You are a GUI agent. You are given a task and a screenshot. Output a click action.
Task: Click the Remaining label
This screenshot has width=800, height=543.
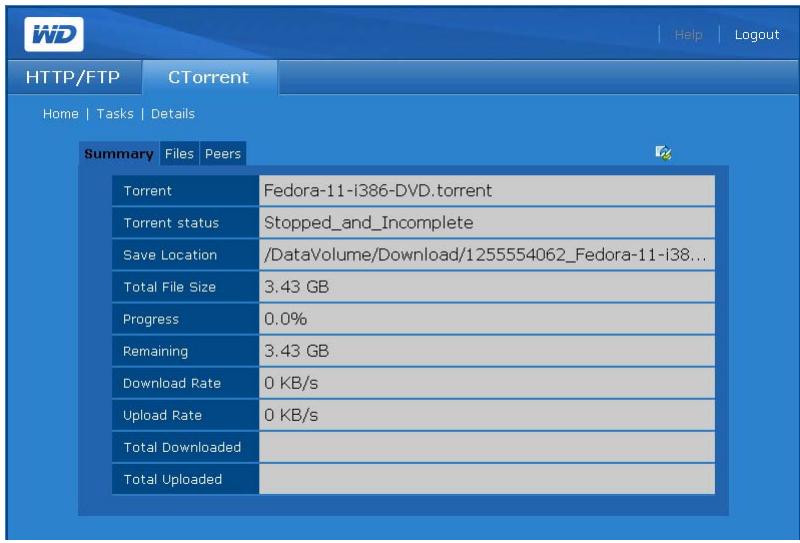156,351
